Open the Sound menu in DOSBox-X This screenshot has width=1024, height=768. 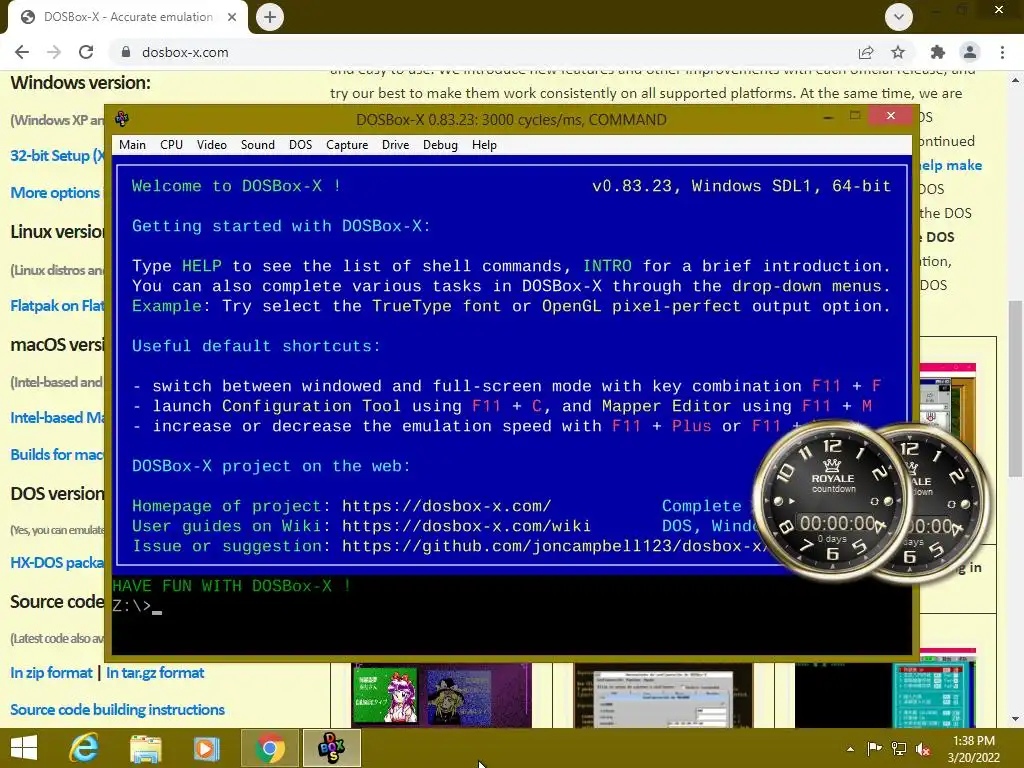pyautogui.click(x=257, y=145)
